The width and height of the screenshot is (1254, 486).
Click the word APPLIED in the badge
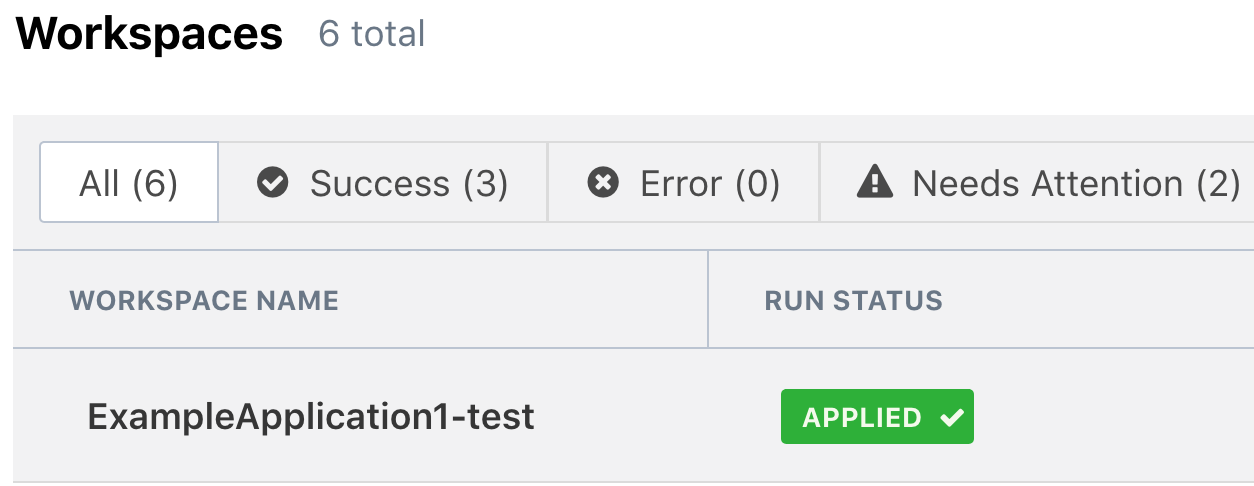click(x=862, y=417)
